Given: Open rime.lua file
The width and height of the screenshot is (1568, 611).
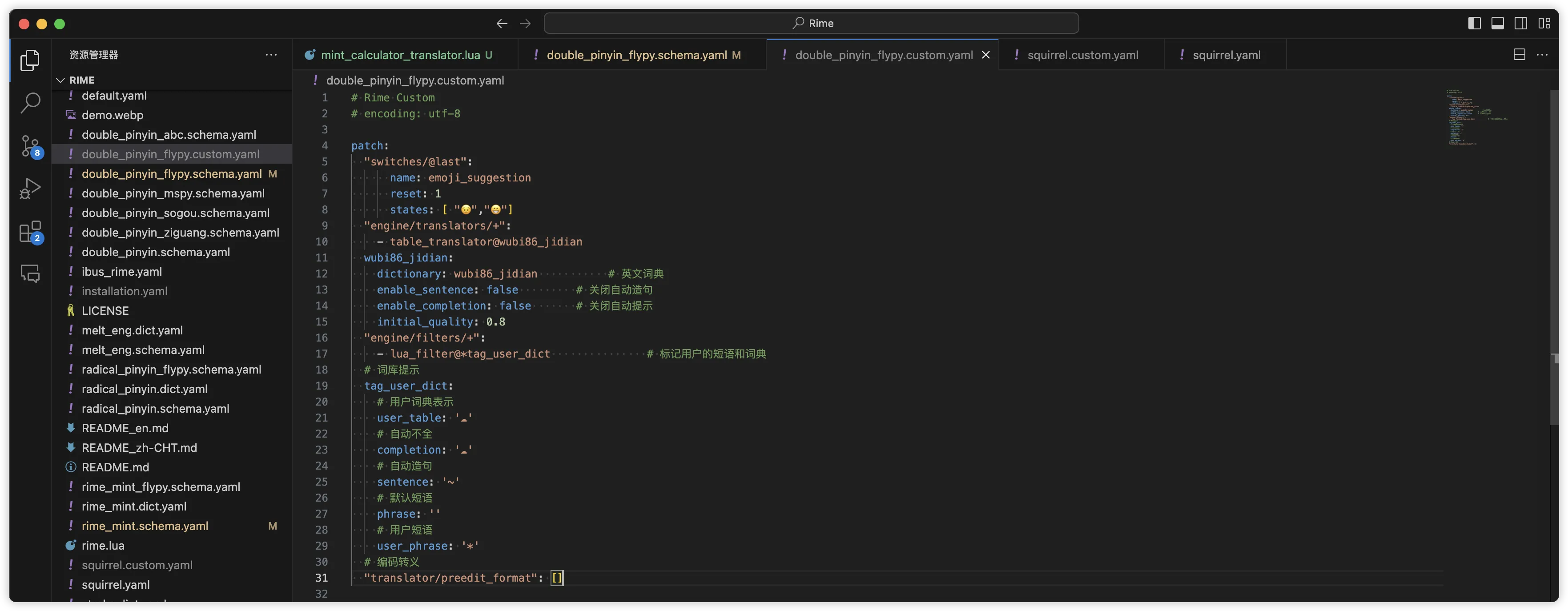Looking at the screenshot, I should pyautogui.click(x=103, y=545).
